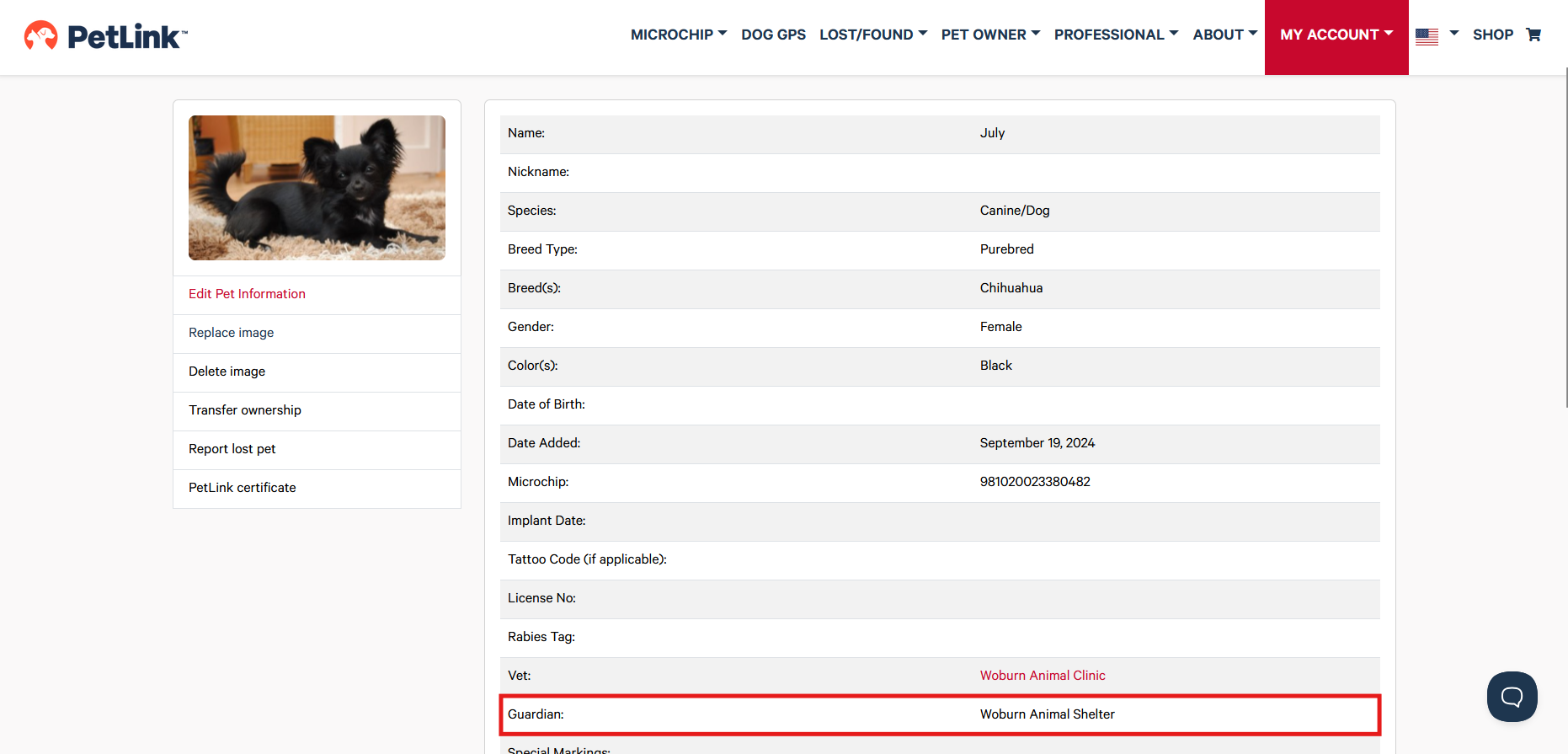Viewport: 1568px width, 754px height.
Task: Click the Black color value
Action: click(x=996, y=366)
